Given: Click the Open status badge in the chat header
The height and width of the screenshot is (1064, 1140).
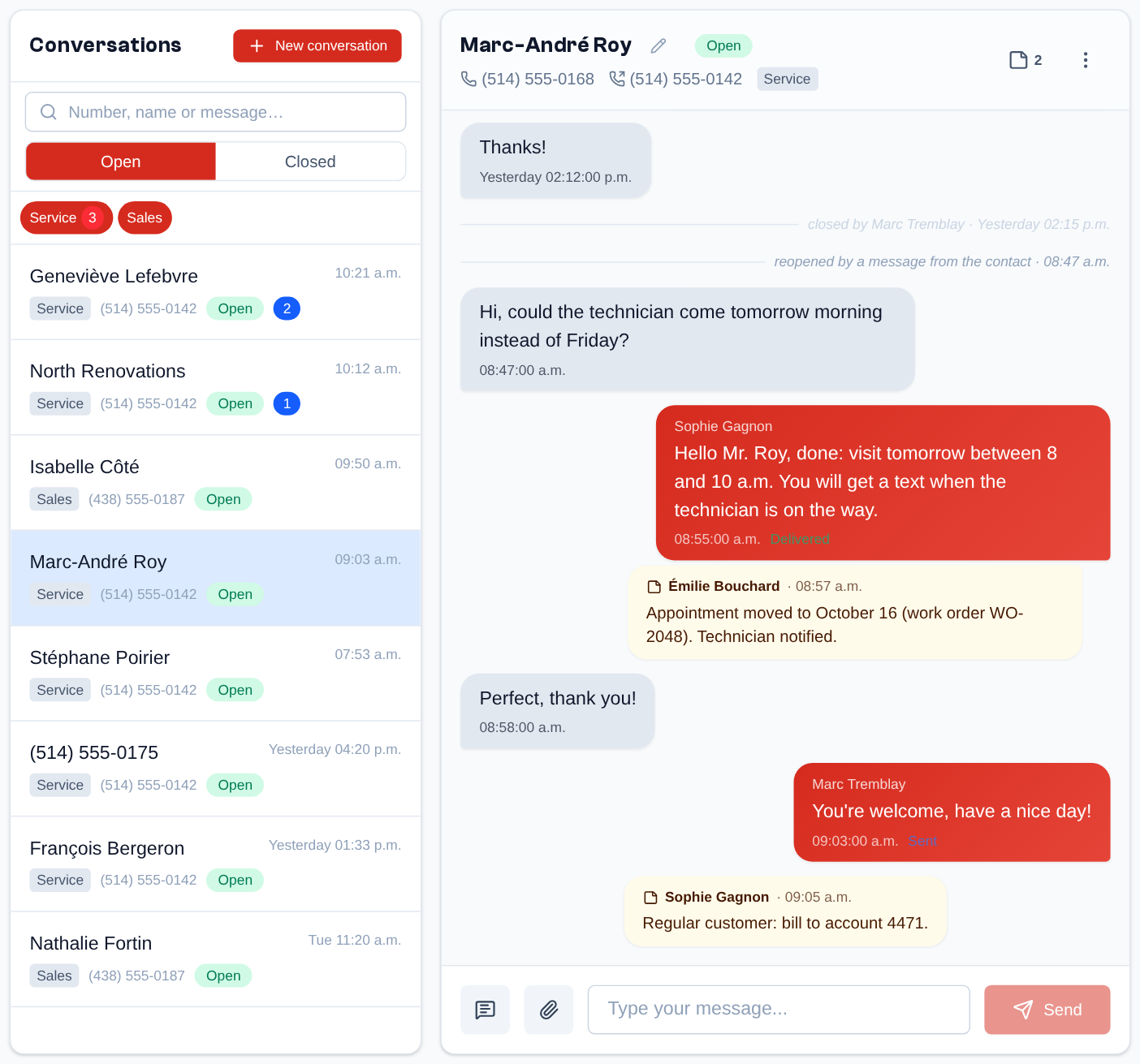Looking at the screenshot, I should click(723, 45).
